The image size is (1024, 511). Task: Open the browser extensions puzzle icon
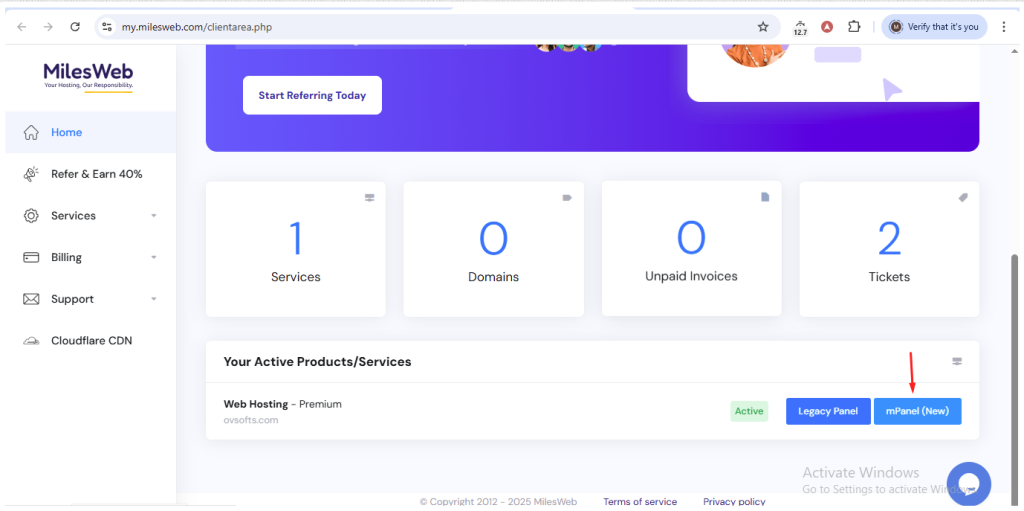[854, 27]
